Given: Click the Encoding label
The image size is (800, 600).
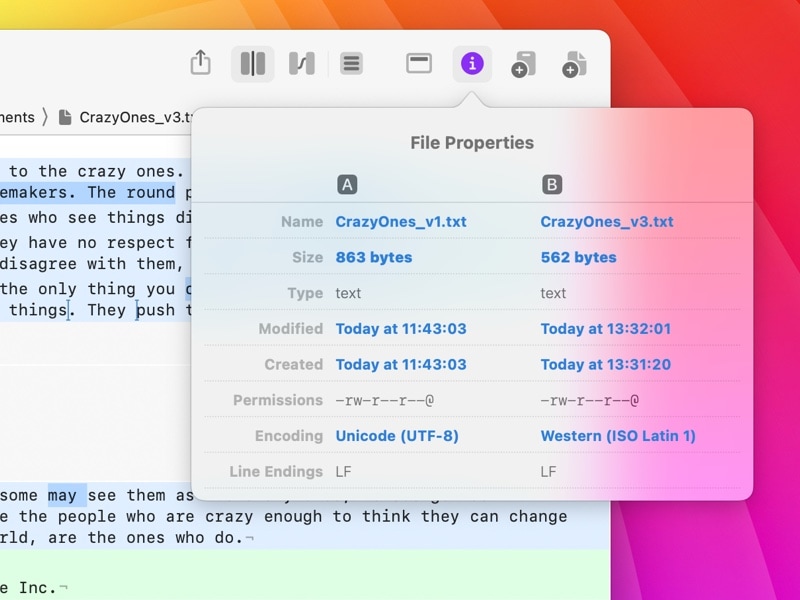Looking at the screenshot, I should 289,436.
